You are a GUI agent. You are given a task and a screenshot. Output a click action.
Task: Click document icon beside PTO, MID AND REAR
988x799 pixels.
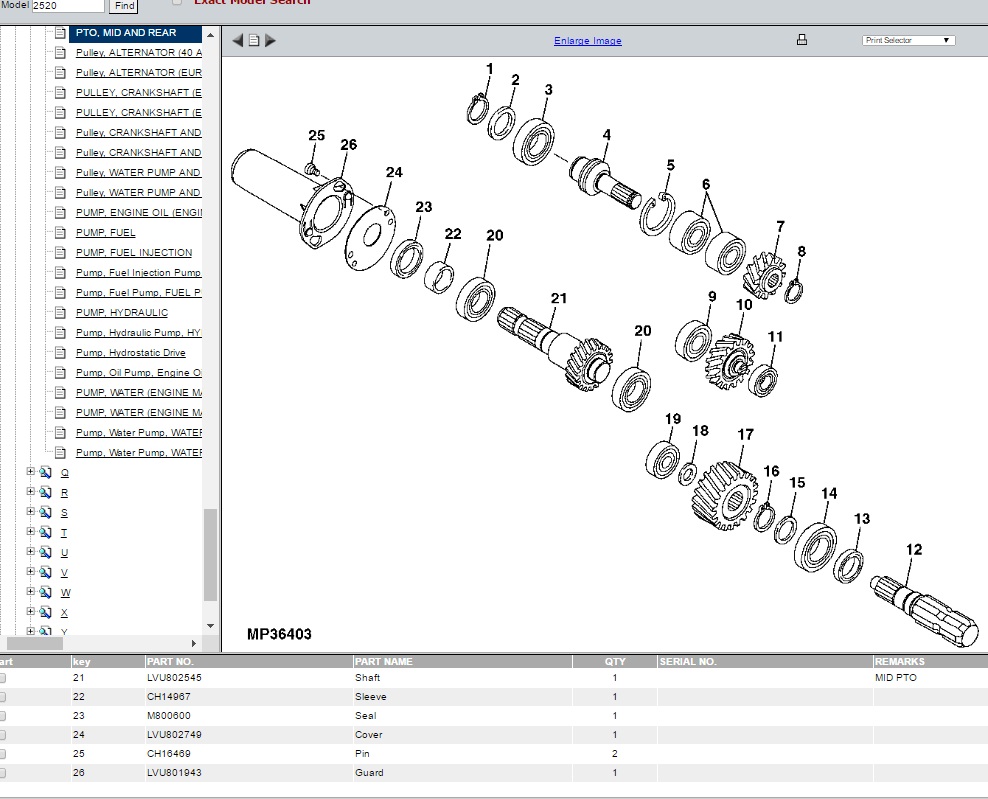coord(60,33)
